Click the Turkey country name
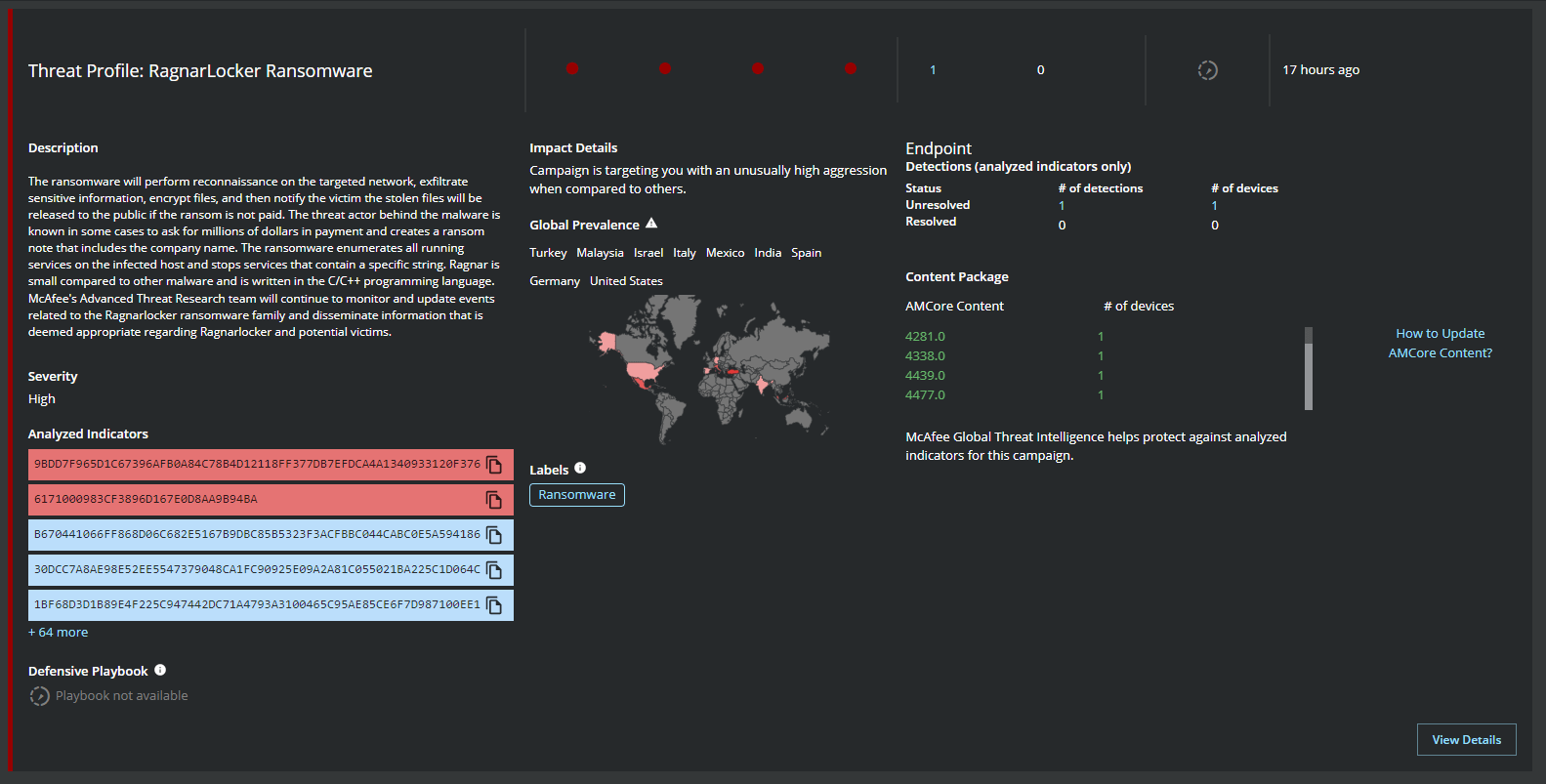The height and width of the screenshot is (784, 1546). [548, 253]
